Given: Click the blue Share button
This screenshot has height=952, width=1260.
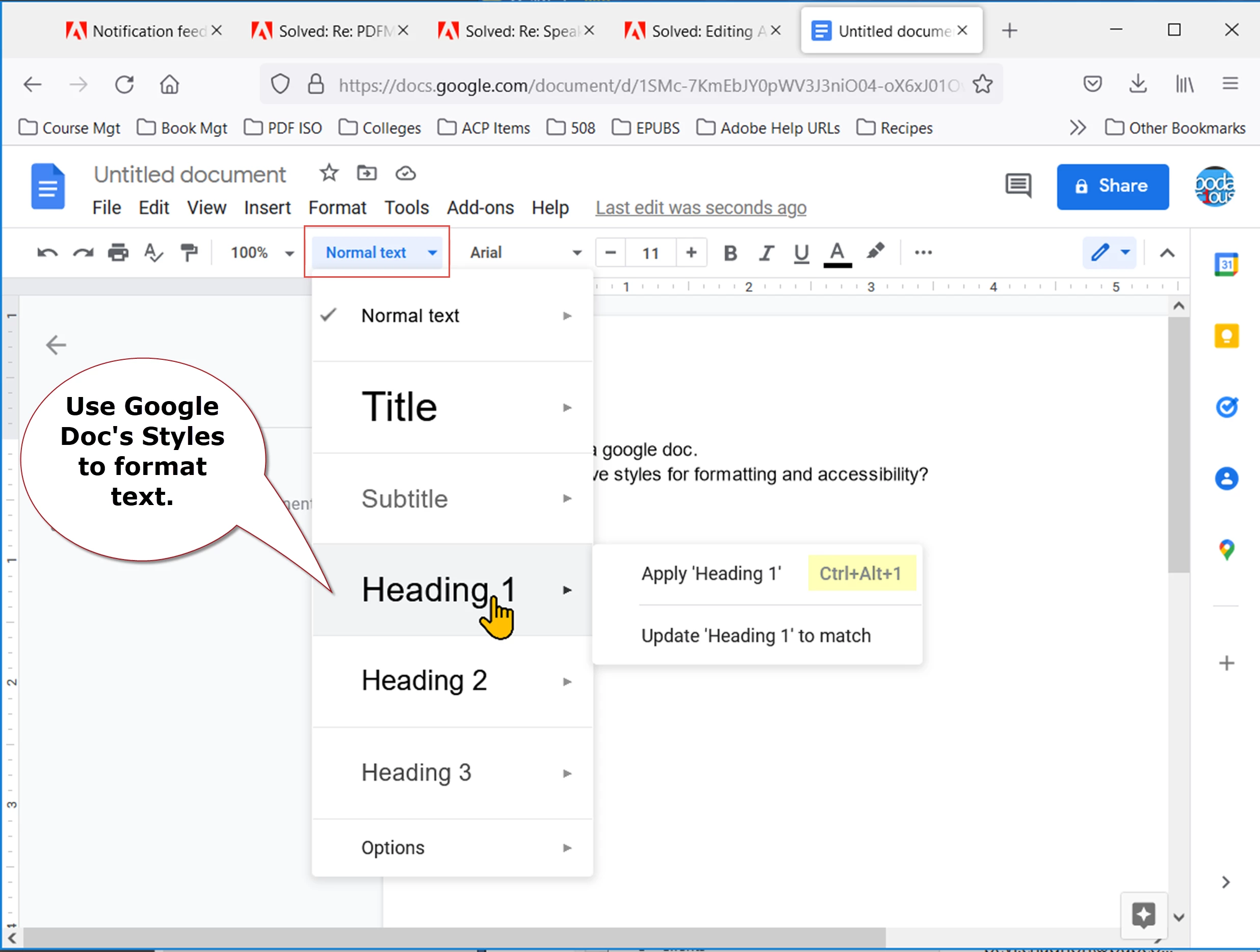Looking at the screenshot, I should point(1113,186).
